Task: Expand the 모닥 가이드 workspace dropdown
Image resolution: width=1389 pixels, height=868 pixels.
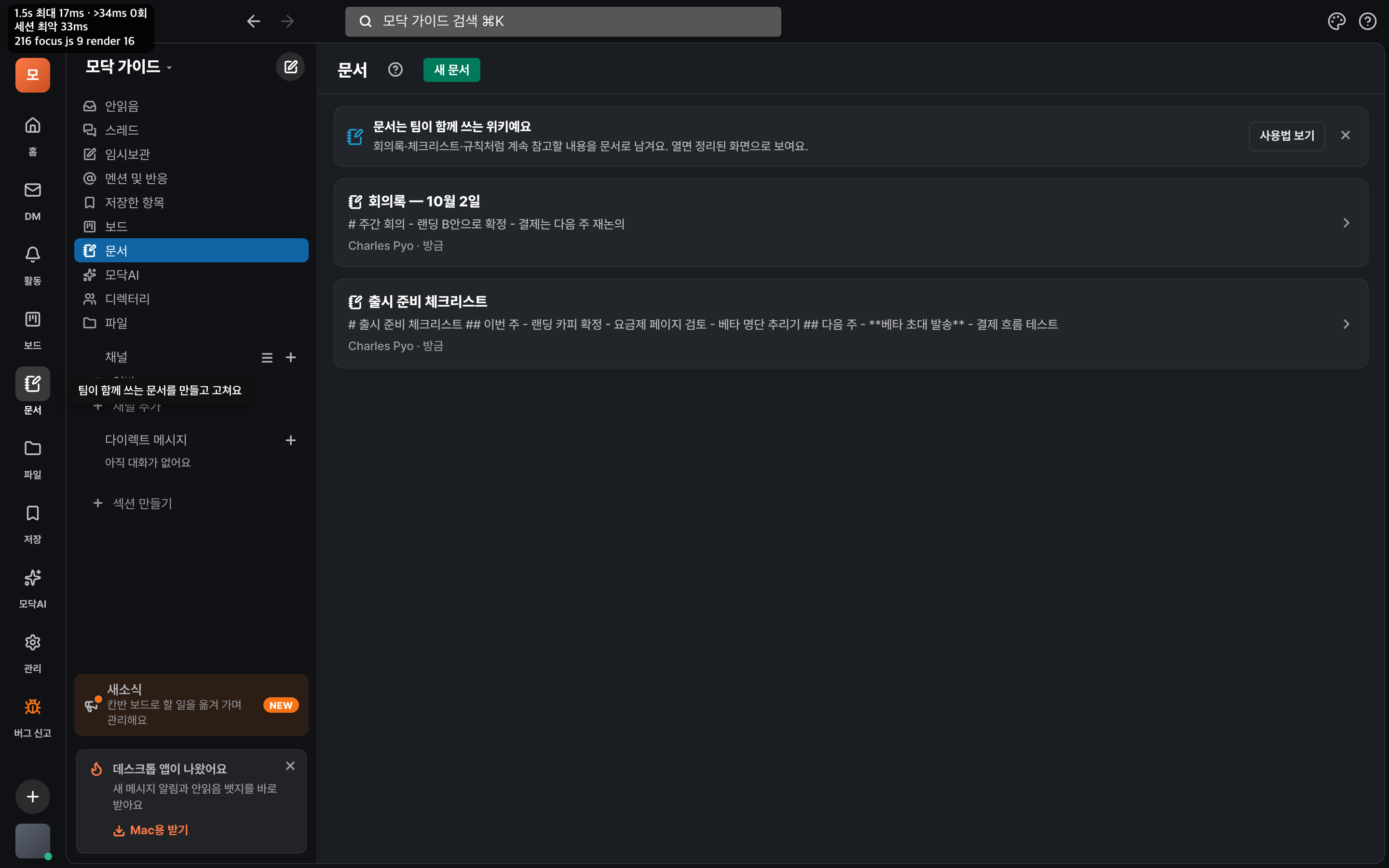Action: click(x=129, y=67)
